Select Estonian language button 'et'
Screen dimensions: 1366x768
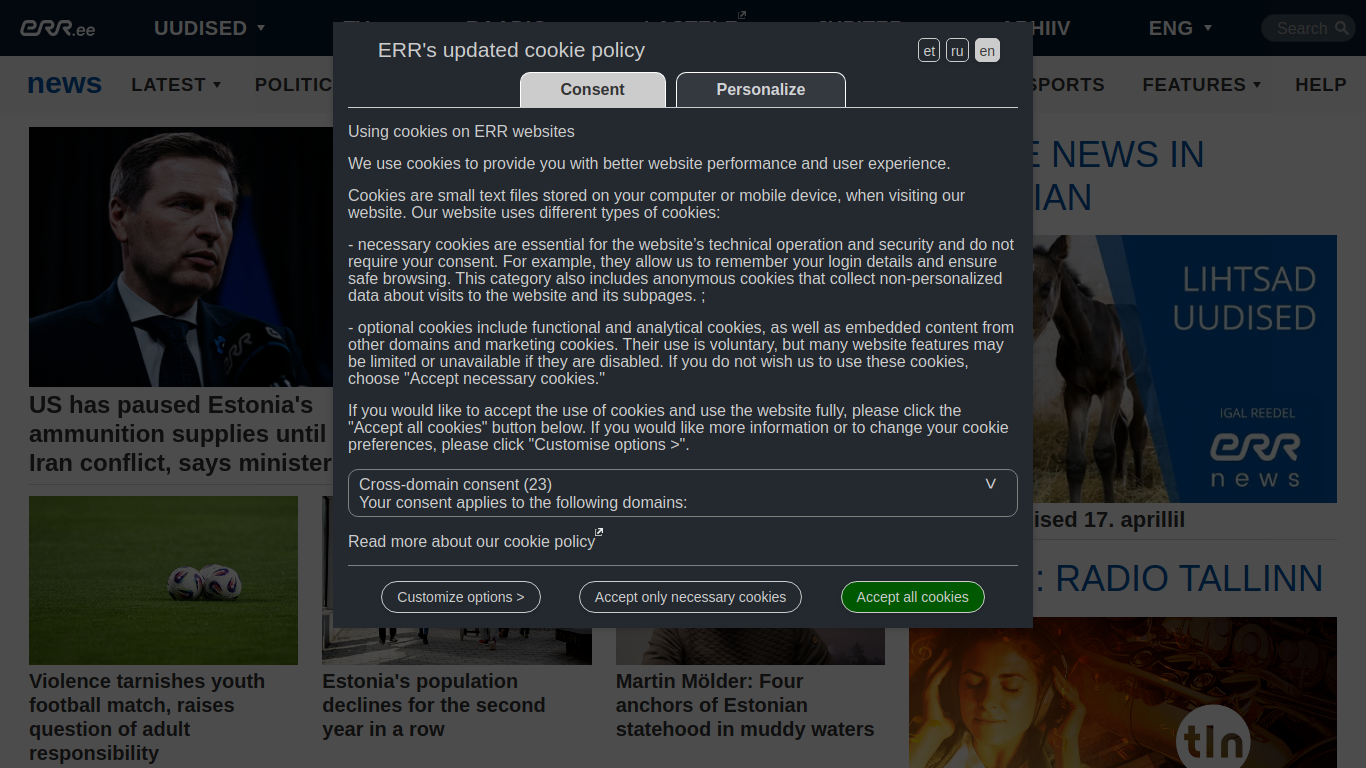coord(929,50)
